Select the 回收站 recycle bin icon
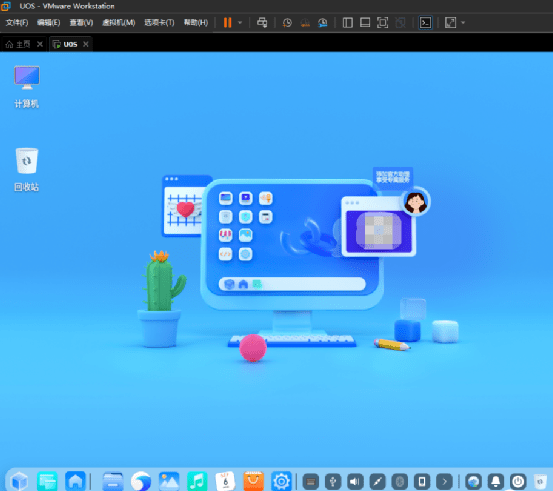 pos(27,170)
